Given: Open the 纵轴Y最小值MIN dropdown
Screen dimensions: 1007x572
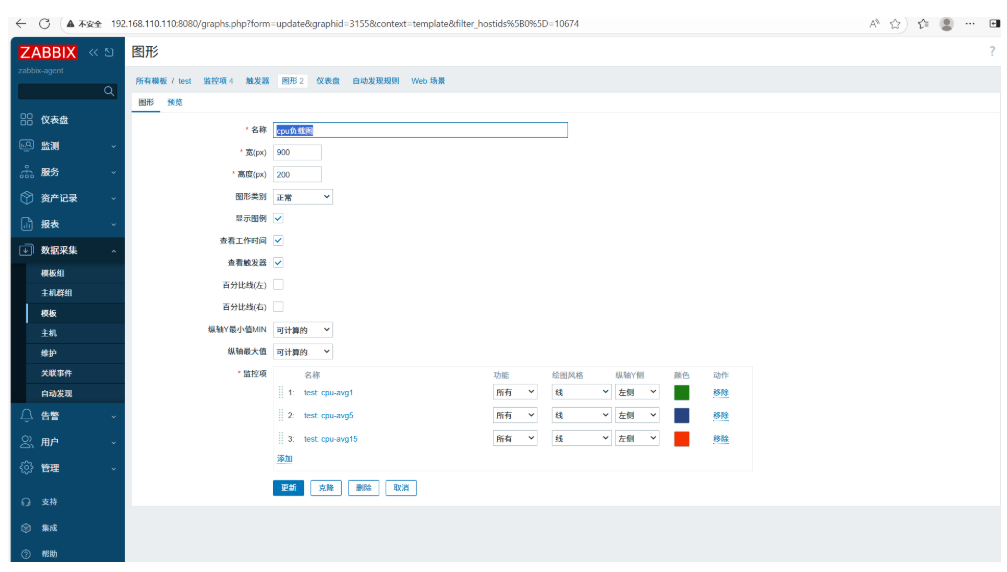Looking at the screenshot, I should point(302,330).
